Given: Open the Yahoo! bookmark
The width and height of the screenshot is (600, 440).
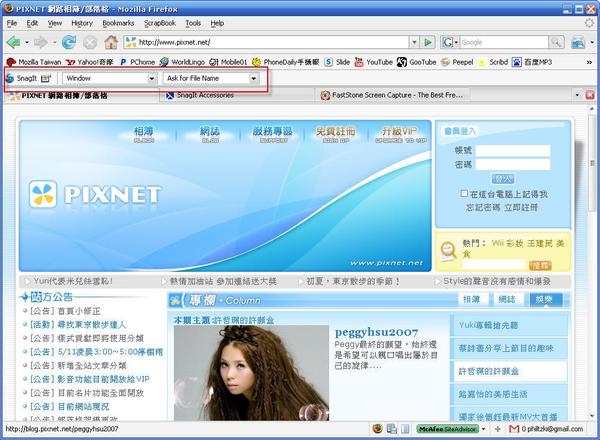Looking at the screenshot, I should pyautogui.click(x=90, y=62).
